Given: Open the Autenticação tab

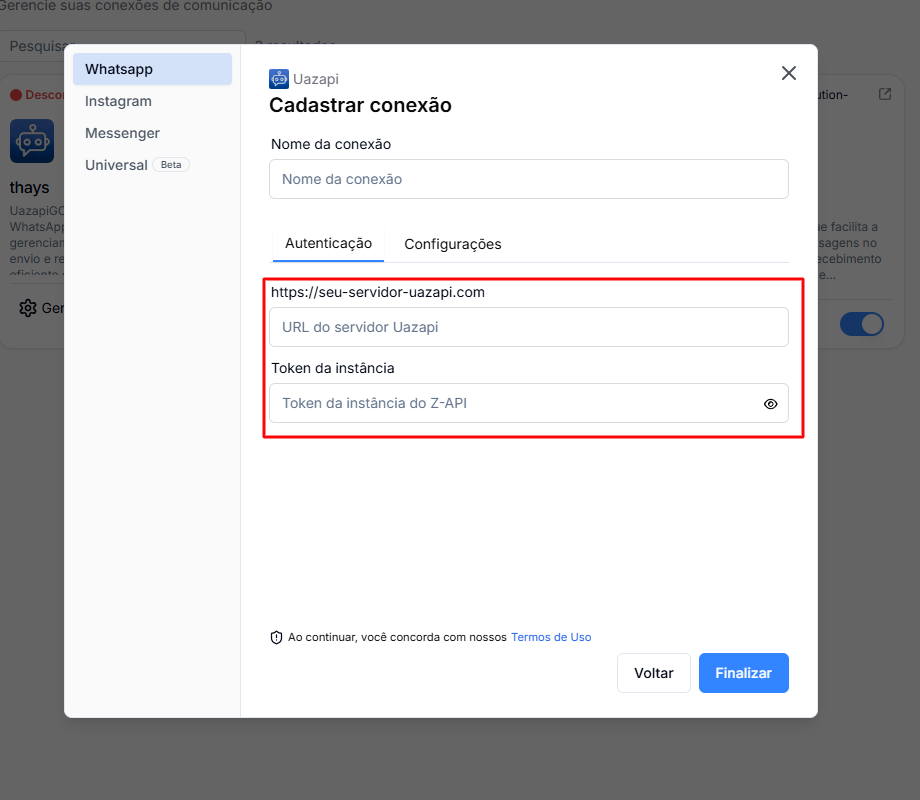Looking at the screenshot, I should pyautogui.click(x=328, y=243).
